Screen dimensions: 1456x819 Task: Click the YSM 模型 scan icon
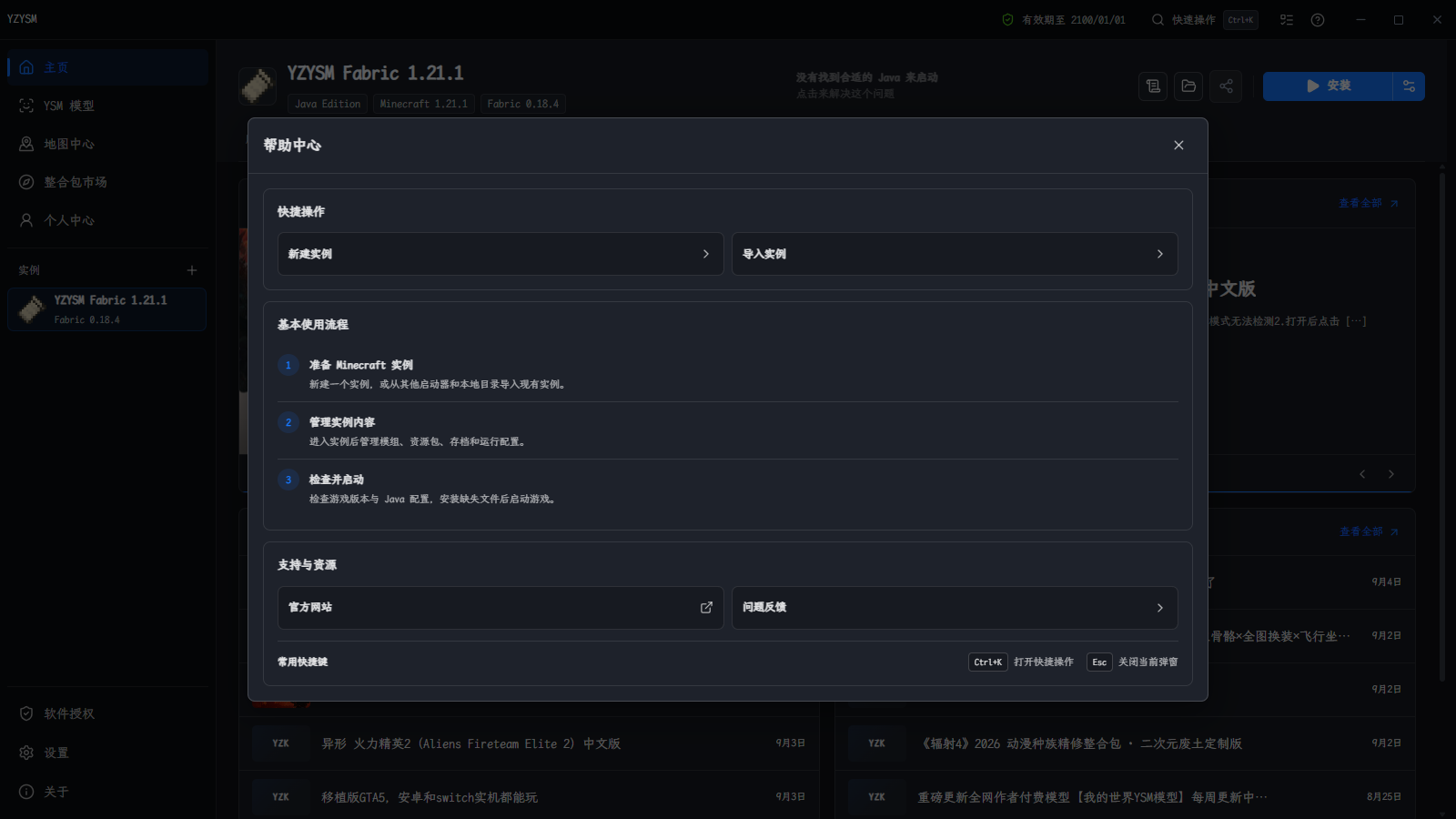(26, 106)
